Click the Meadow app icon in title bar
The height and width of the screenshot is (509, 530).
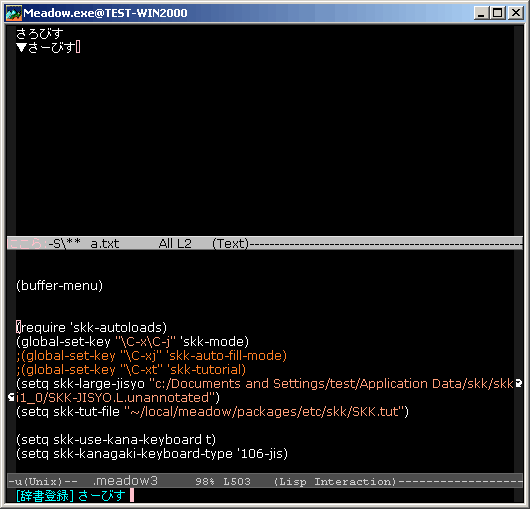[x=14, y=13]
